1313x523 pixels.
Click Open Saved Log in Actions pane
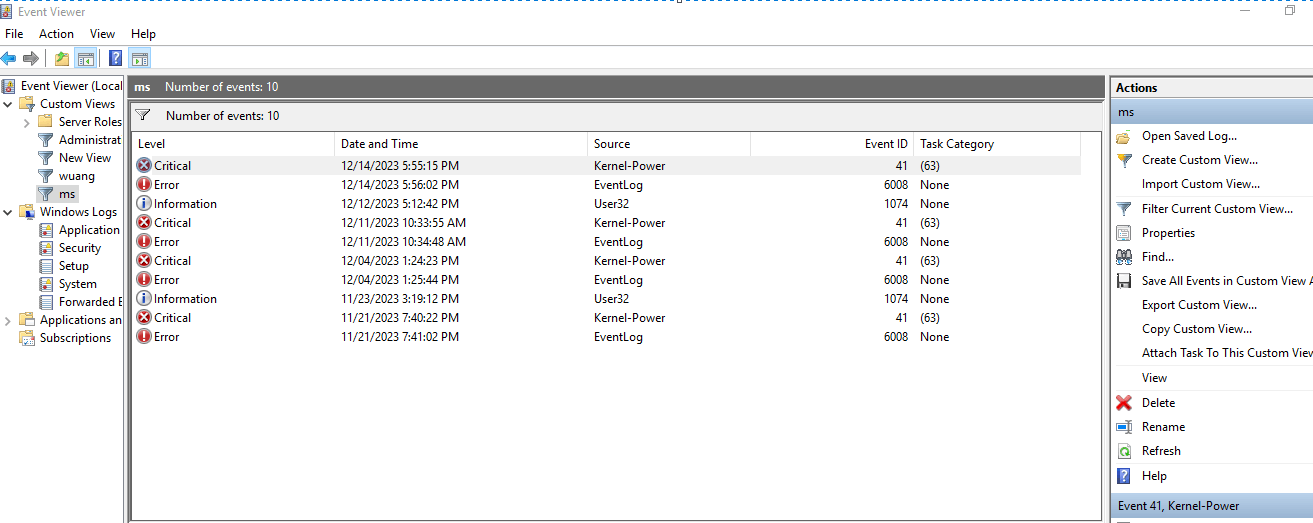(x=1189, y=136)
